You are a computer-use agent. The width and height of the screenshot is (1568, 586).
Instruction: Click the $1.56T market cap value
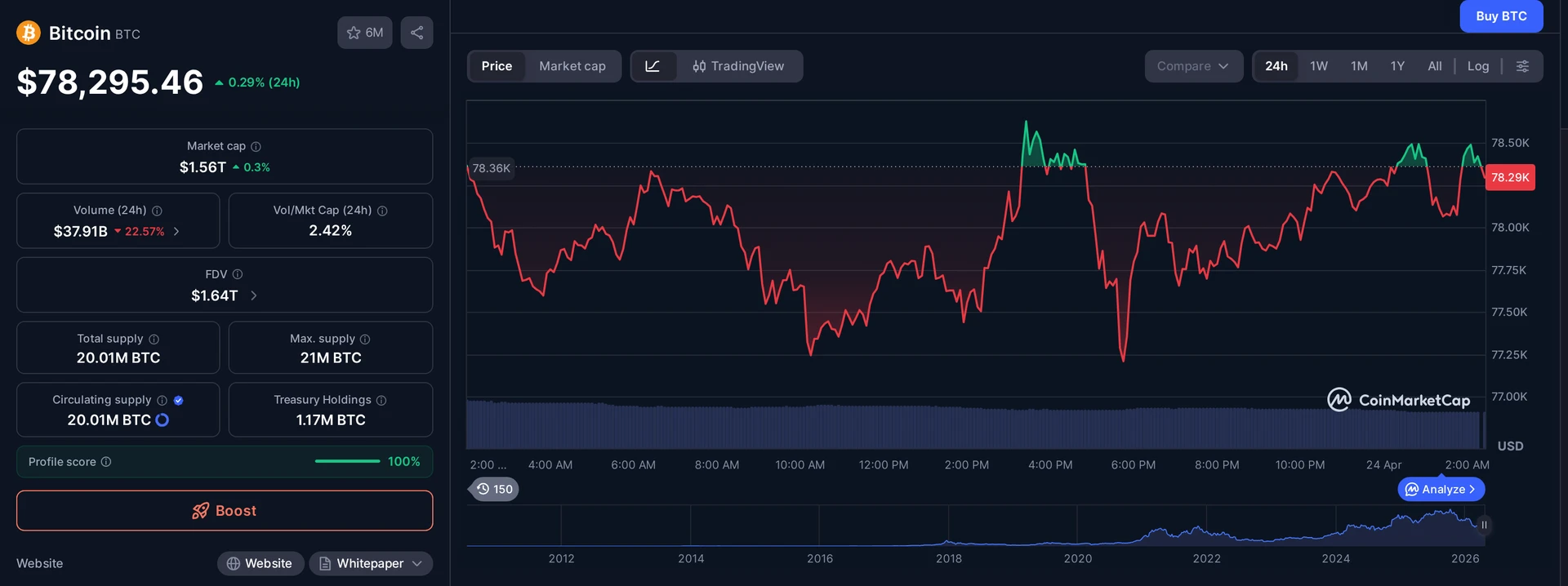click(x=203, y=167)
